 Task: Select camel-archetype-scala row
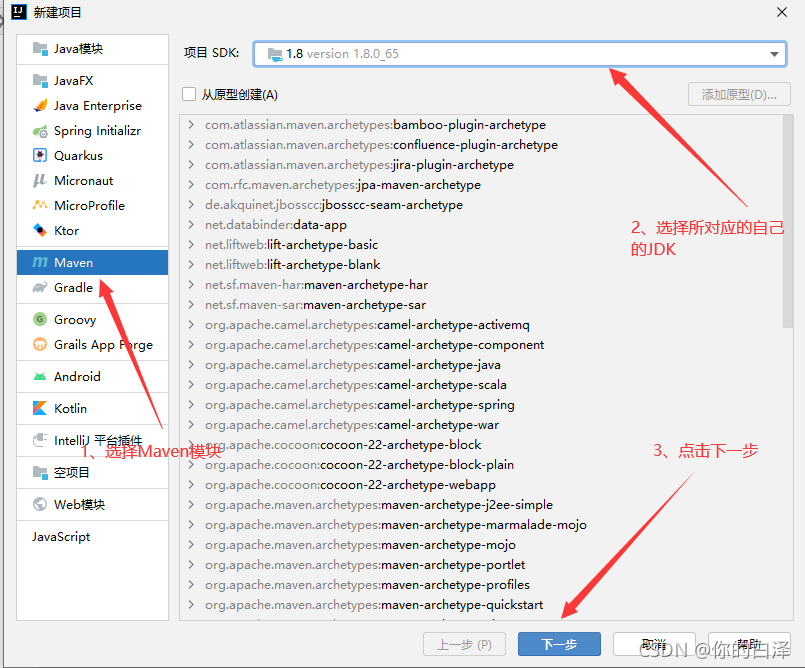pyautogui.click(x=481, y=385)
